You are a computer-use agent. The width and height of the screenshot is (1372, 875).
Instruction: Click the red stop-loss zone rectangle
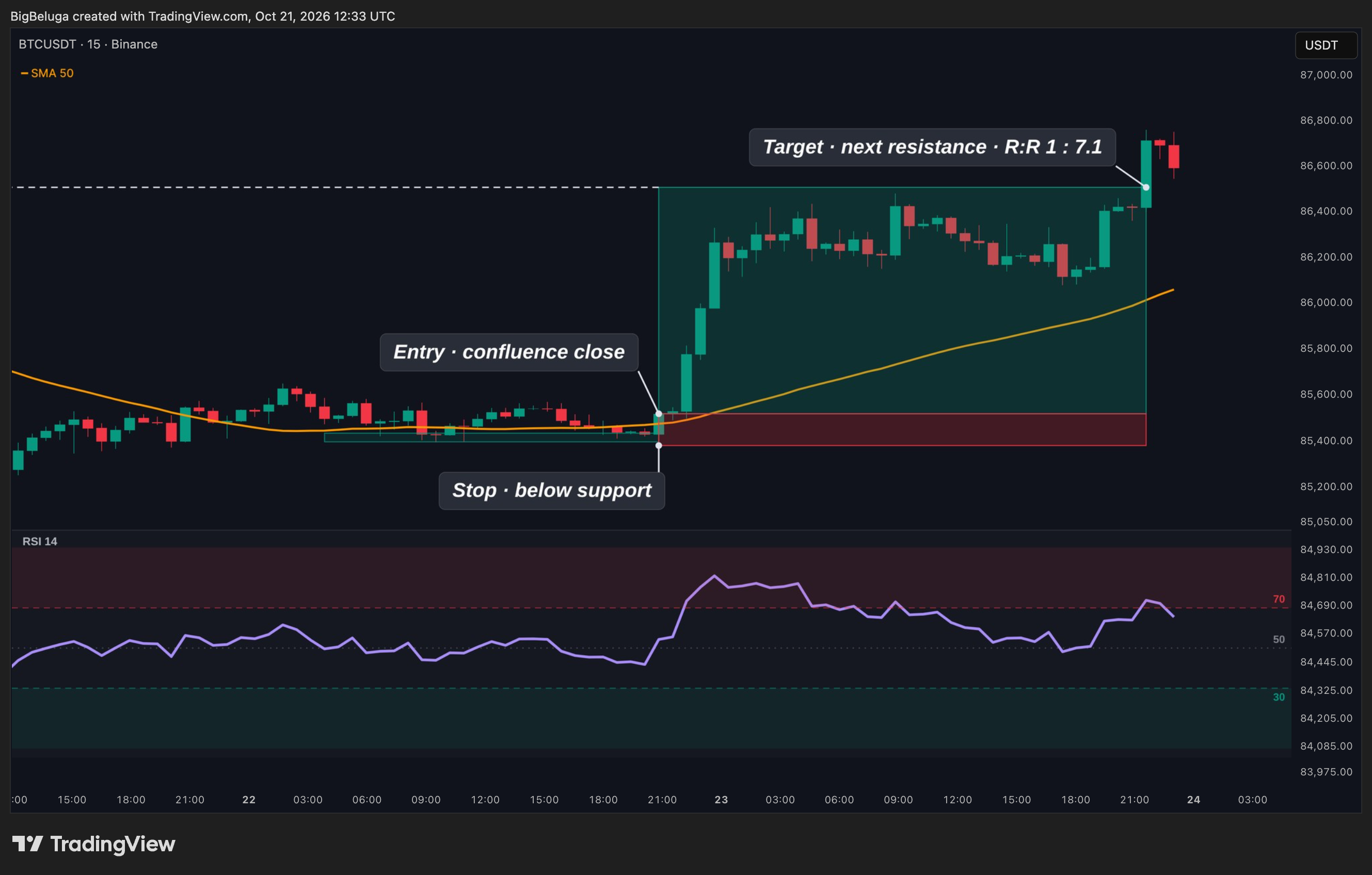pos(902,430)
